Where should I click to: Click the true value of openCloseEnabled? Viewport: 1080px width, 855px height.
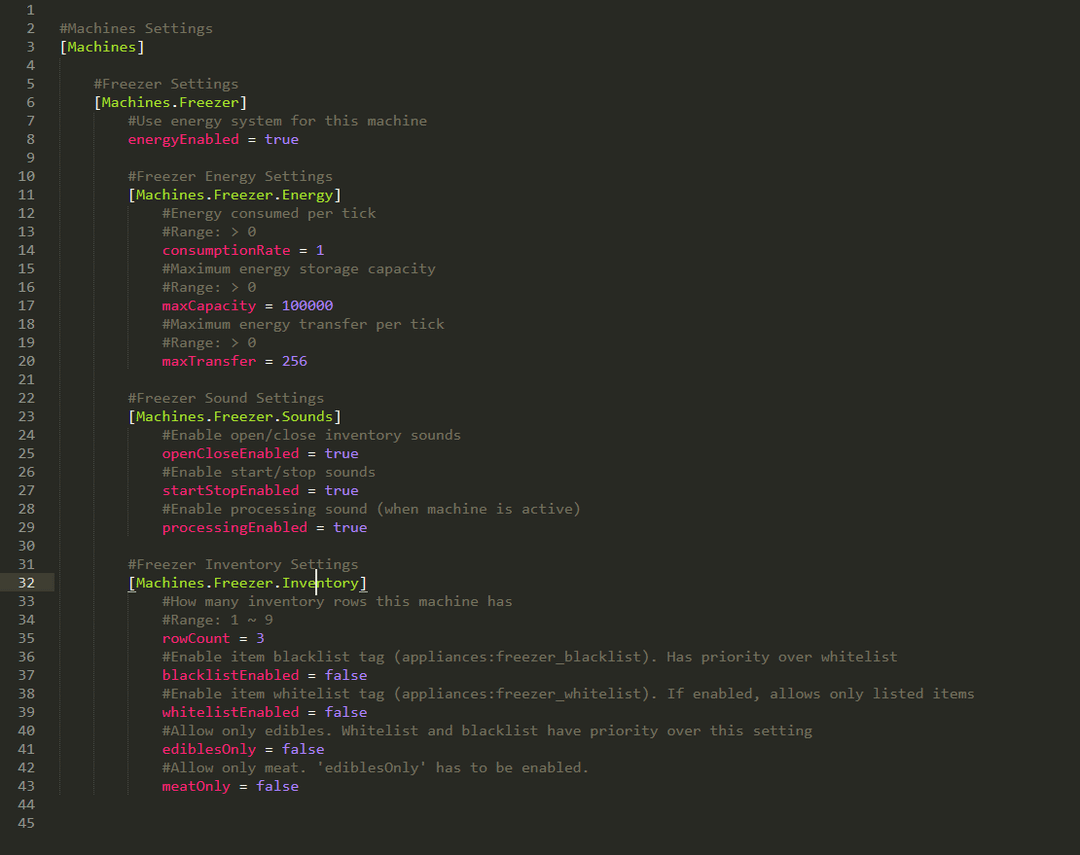[x=341, y=454]
